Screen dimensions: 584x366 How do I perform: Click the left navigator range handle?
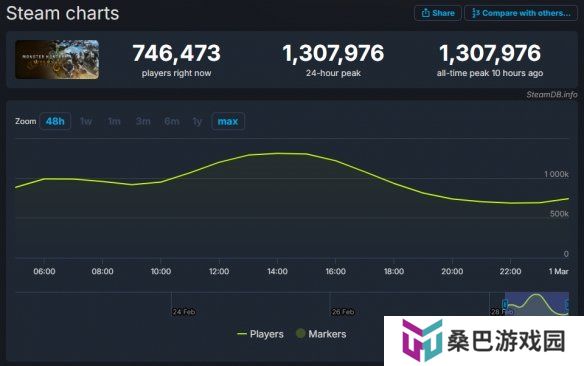505,304
